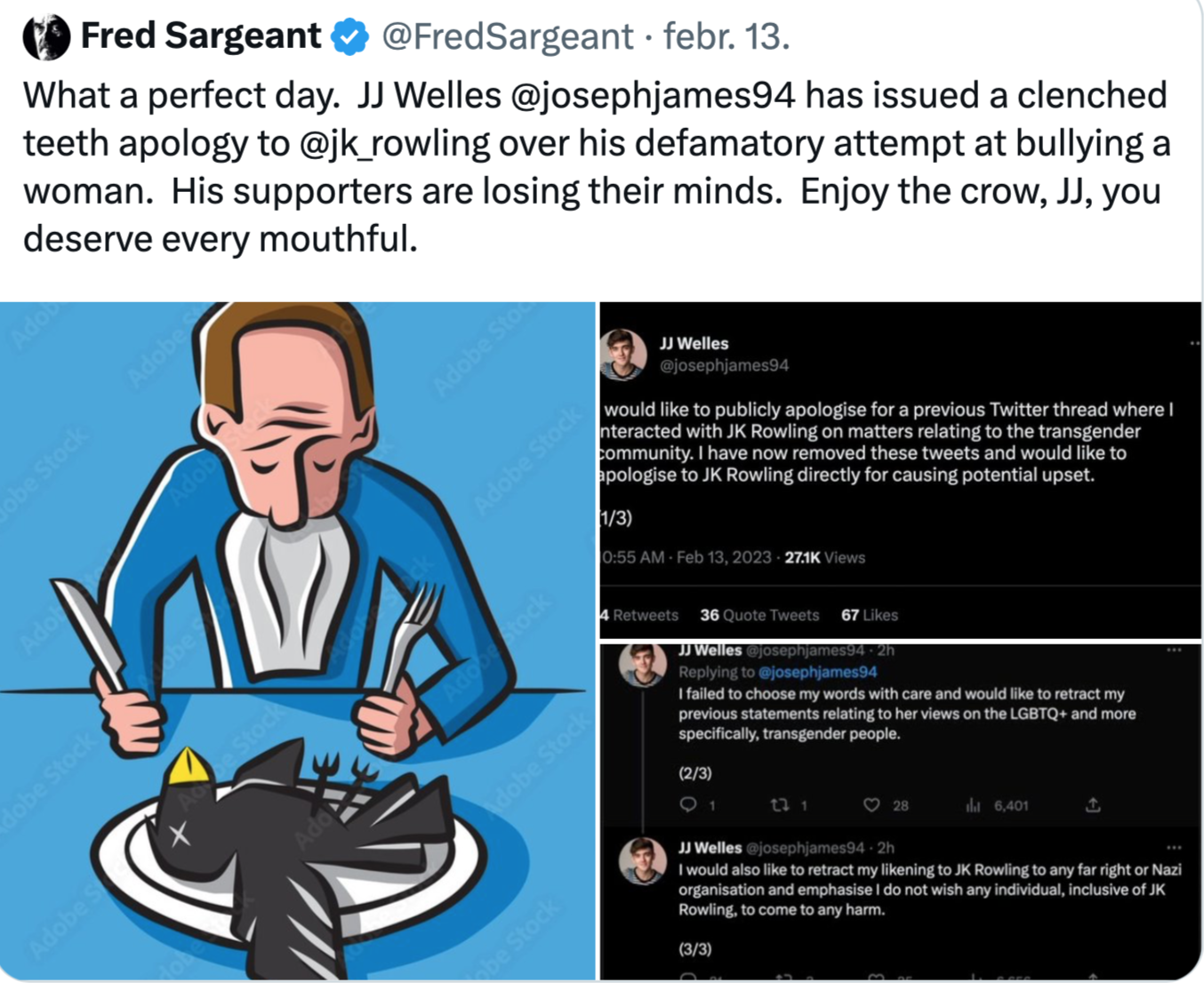Screen dimensions: 1204x983
Task: Open the three-dot menu on the 2/3 tweet
Action: point(1174,651)
